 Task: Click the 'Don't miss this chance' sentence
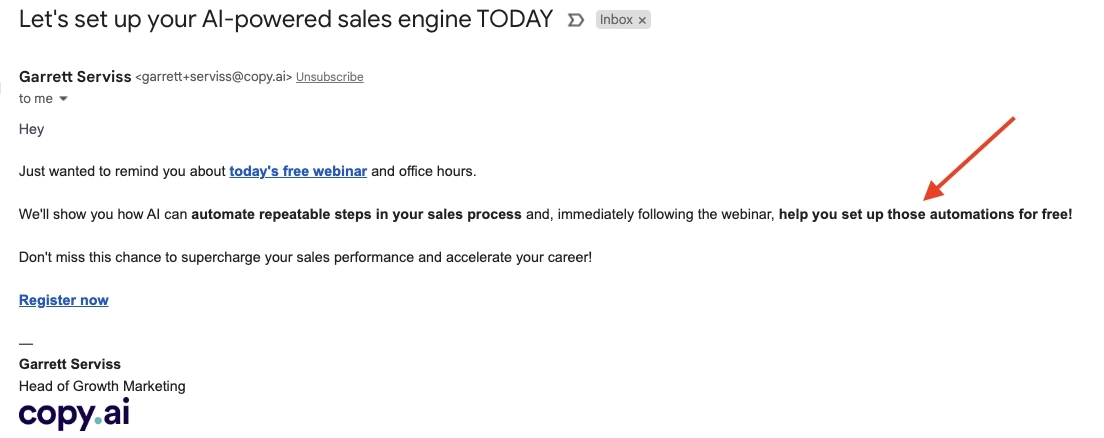[x=305, y=257]
